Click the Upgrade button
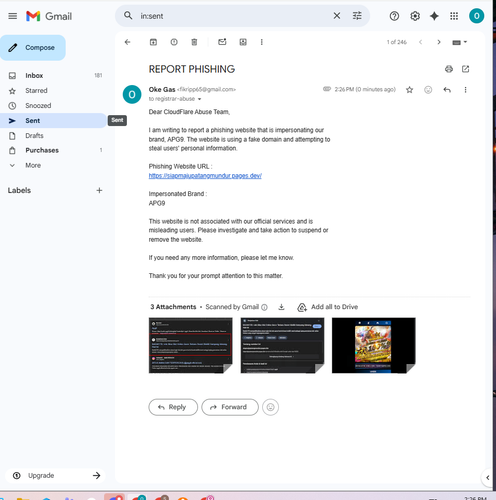Screen dimensions: 496x500 coord(56,475)
